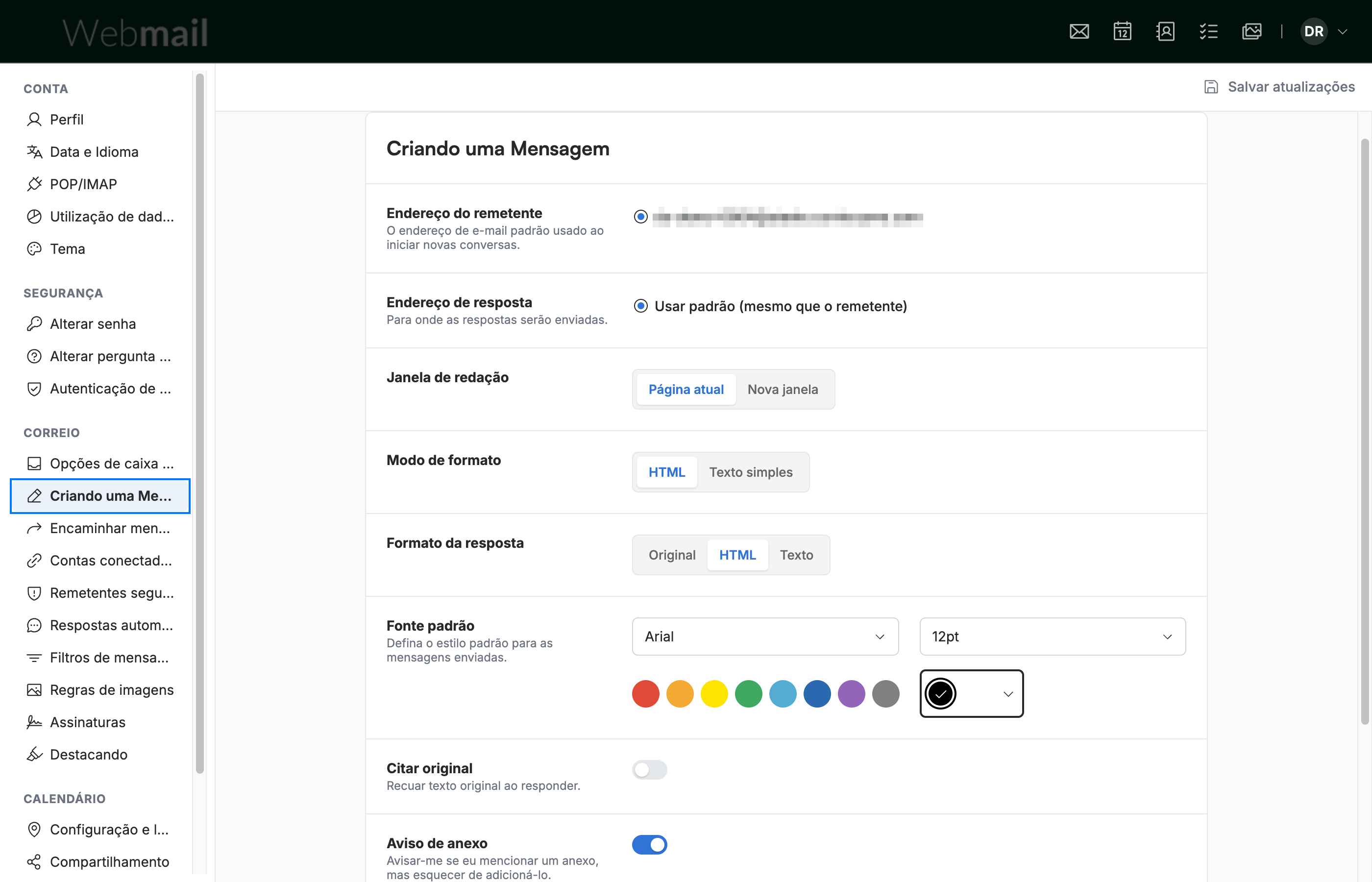Pick the purple font color swatch
1372x882 pixels.
click(x=851, y=693)
